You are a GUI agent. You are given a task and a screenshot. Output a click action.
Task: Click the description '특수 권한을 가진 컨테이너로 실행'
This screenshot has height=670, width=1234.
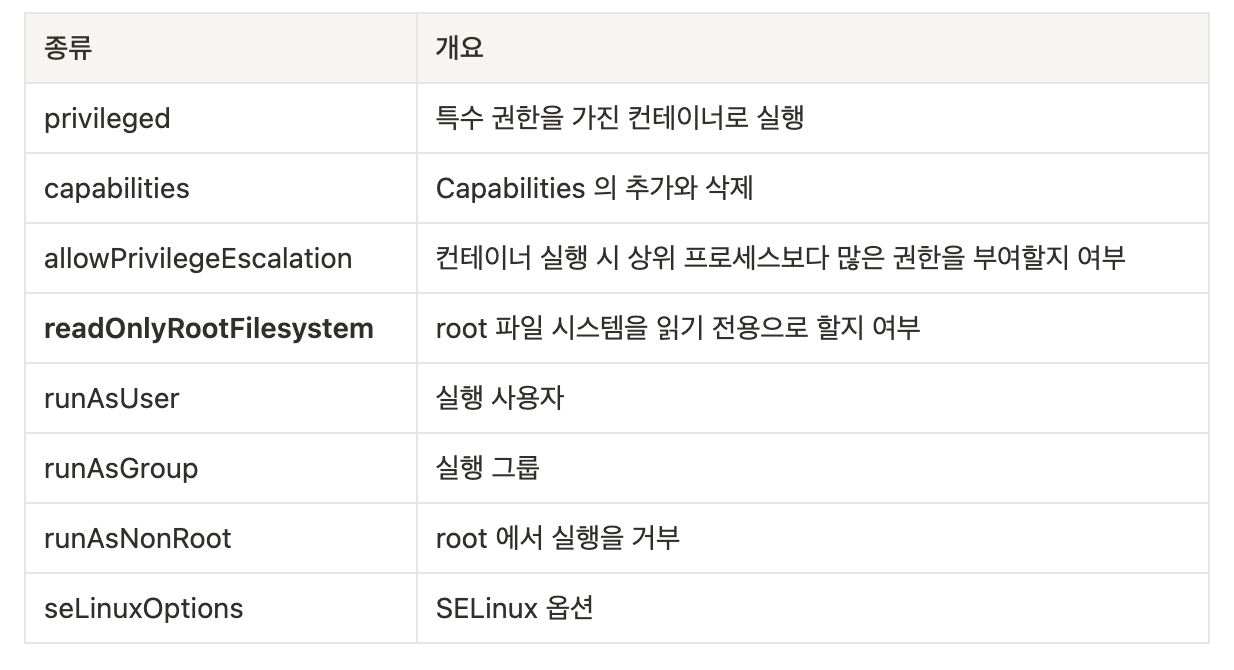pyautogui.click(x=620, y=118)
